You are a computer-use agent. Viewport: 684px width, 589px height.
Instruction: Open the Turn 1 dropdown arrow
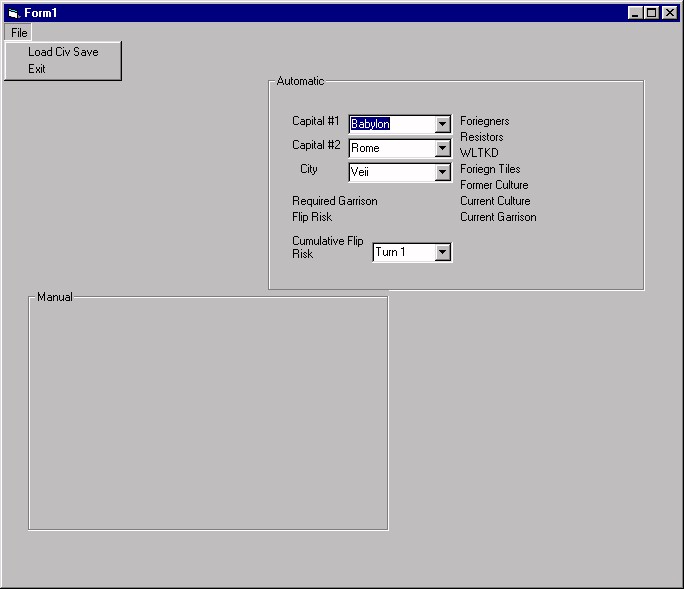pos(442,252)
